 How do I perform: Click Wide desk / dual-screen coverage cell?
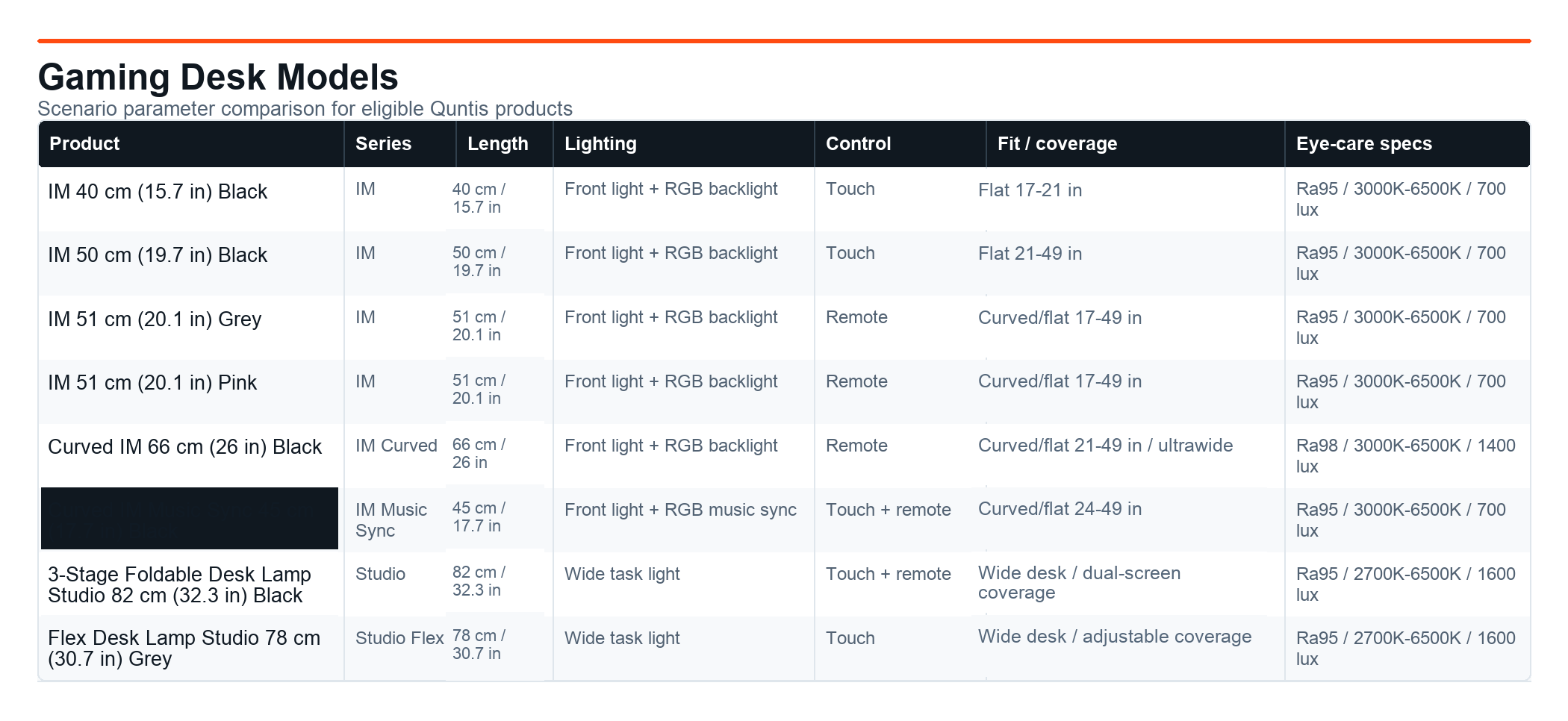[1079, 583]
